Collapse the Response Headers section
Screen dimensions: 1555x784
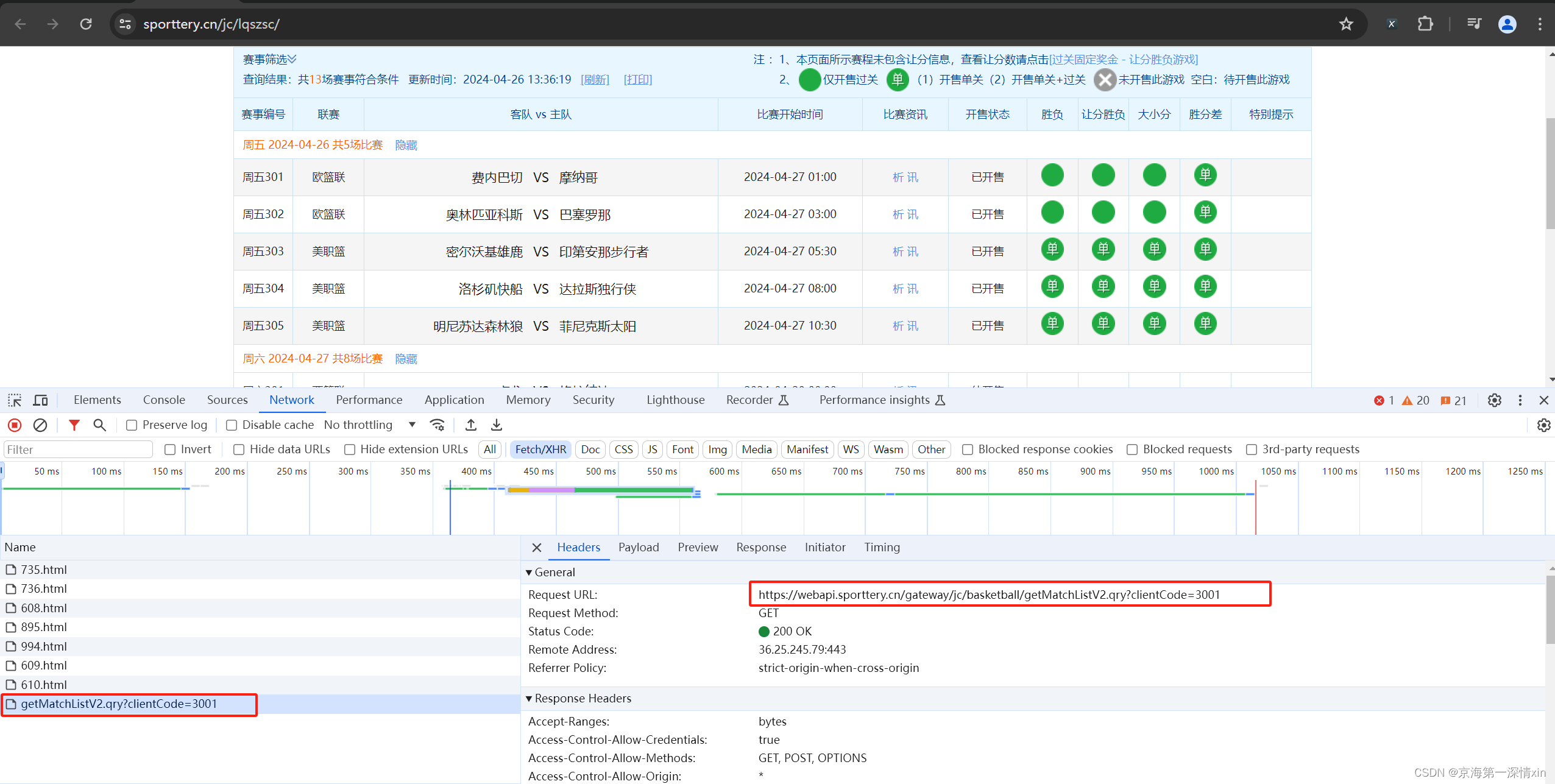pyautogui.click(x=530, y=699)
